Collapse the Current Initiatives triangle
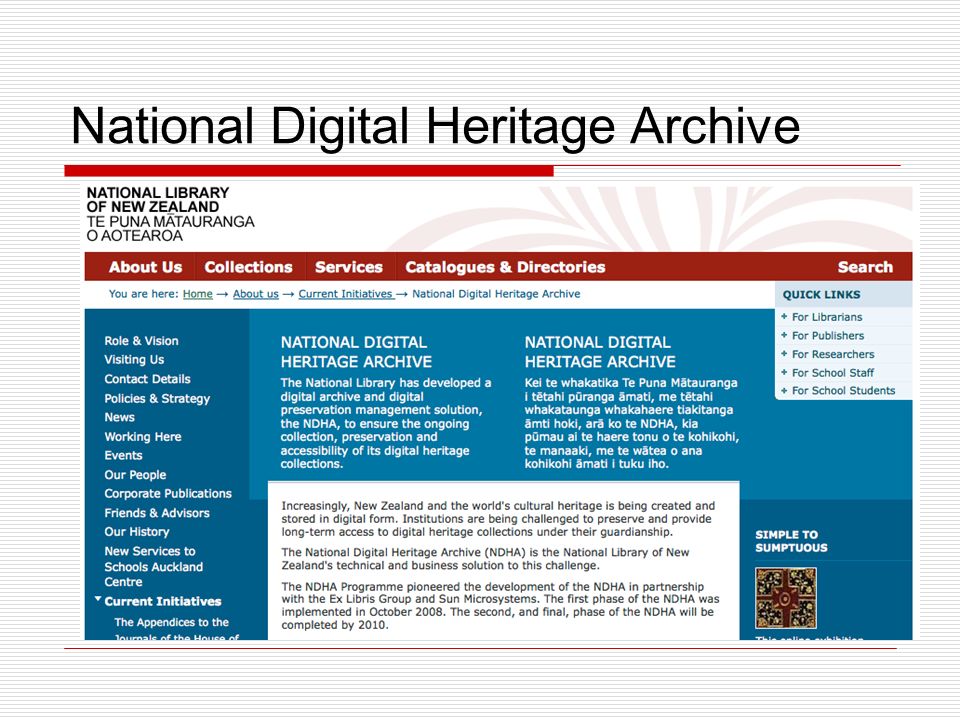 click(x=98, y=599)
